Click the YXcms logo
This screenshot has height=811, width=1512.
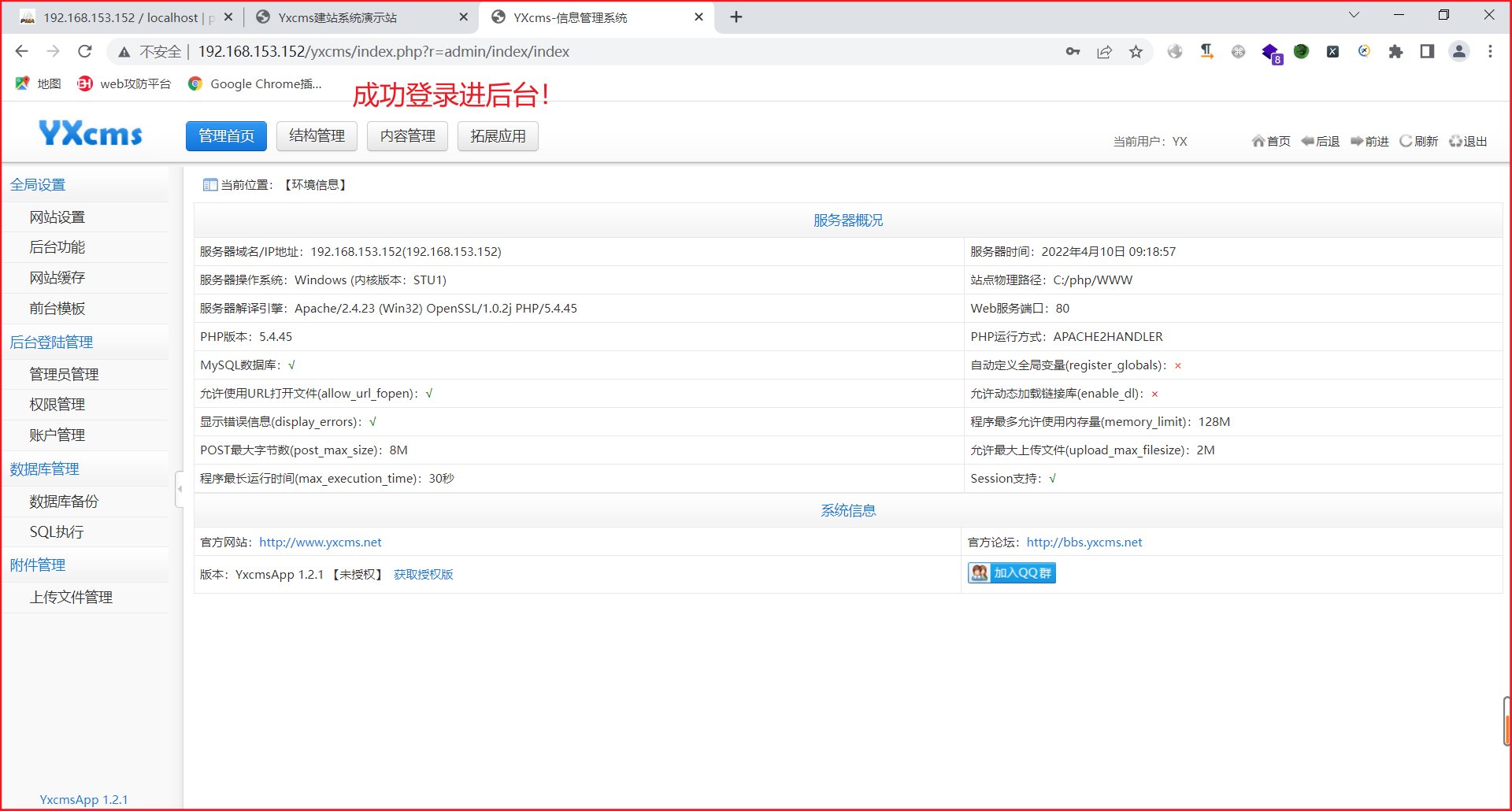click(91, 134)
